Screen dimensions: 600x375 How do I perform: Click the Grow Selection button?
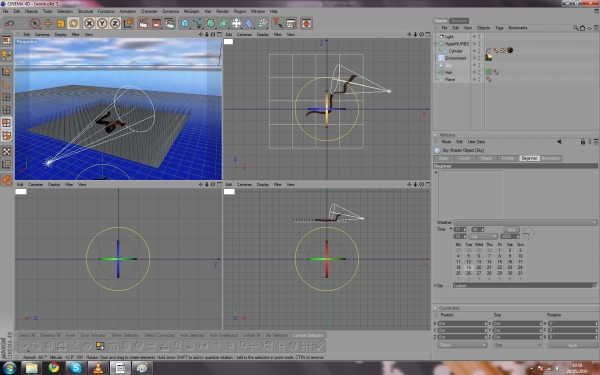(93, 335)
